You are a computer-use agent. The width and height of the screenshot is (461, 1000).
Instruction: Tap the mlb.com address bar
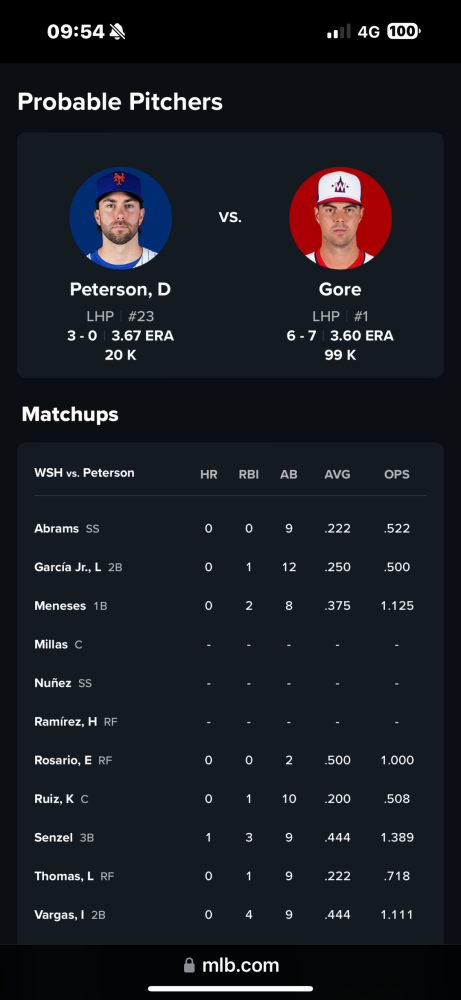click(231, 966)
